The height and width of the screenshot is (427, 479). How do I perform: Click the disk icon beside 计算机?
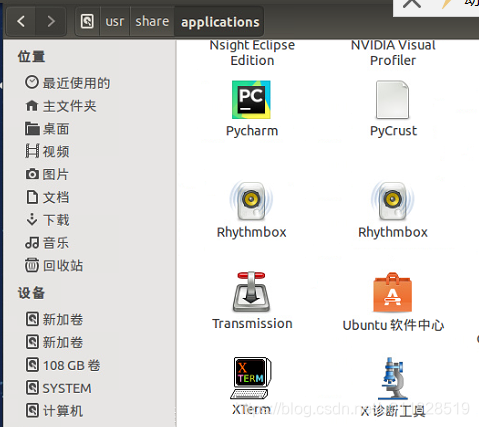32,410
